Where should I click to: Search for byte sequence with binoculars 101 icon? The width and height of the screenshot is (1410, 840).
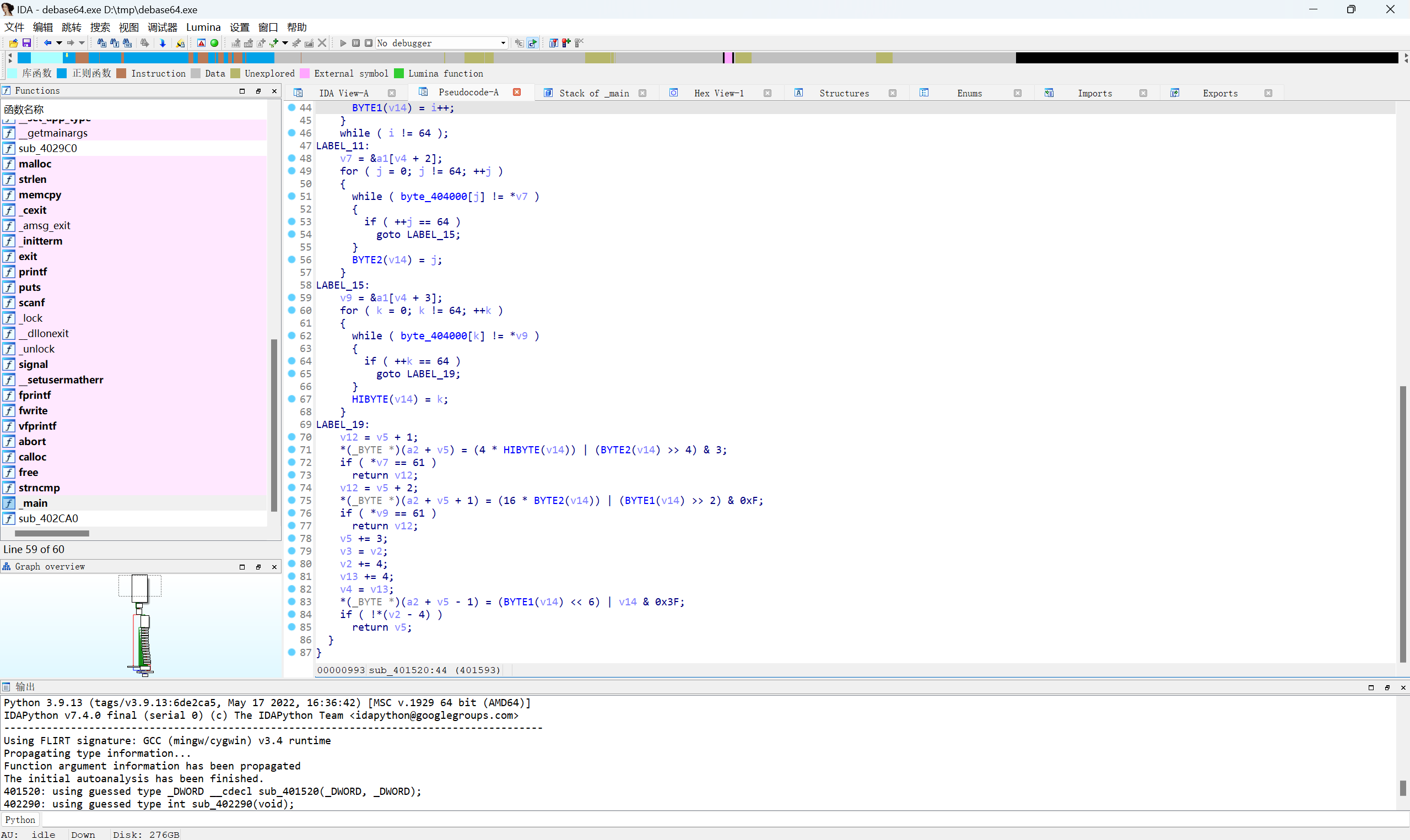[x=128, y=43]
